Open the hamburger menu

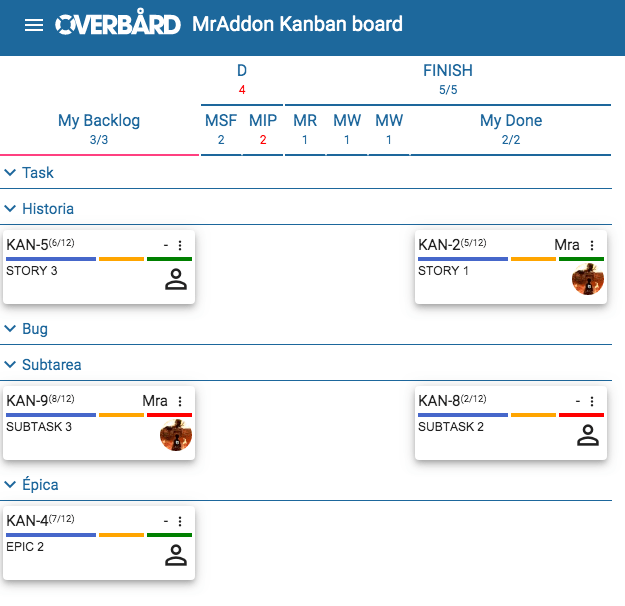pos(34,25)
